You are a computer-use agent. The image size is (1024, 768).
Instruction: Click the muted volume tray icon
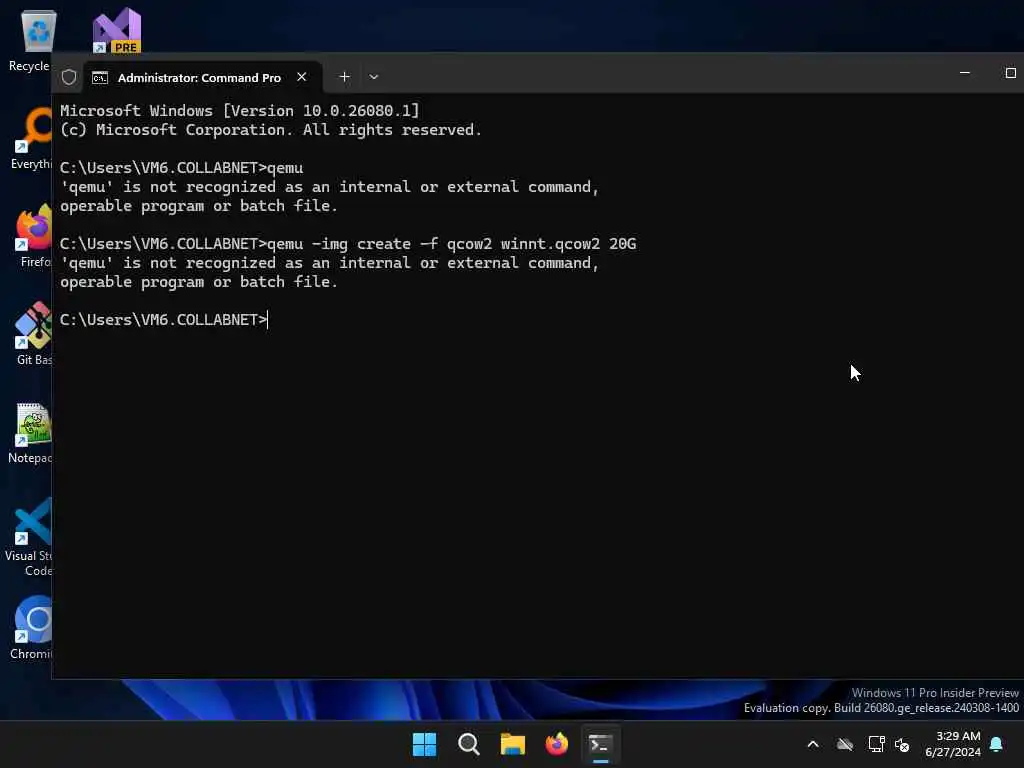902,744
